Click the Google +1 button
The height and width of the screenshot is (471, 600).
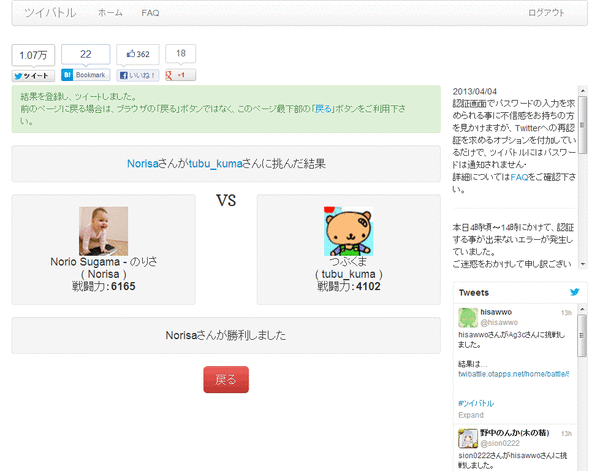180,75
